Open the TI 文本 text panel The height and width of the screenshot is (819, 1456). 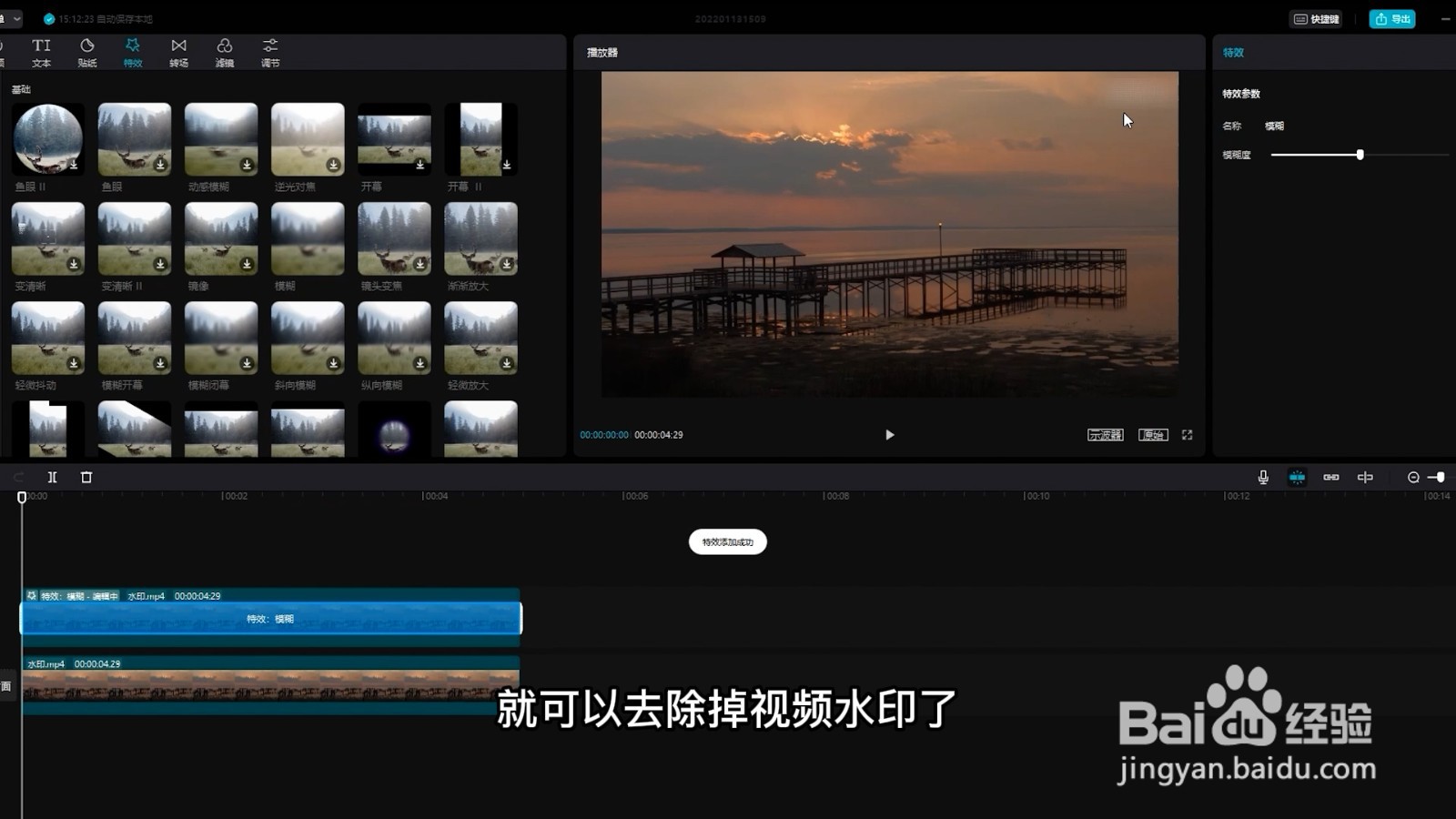41,52
